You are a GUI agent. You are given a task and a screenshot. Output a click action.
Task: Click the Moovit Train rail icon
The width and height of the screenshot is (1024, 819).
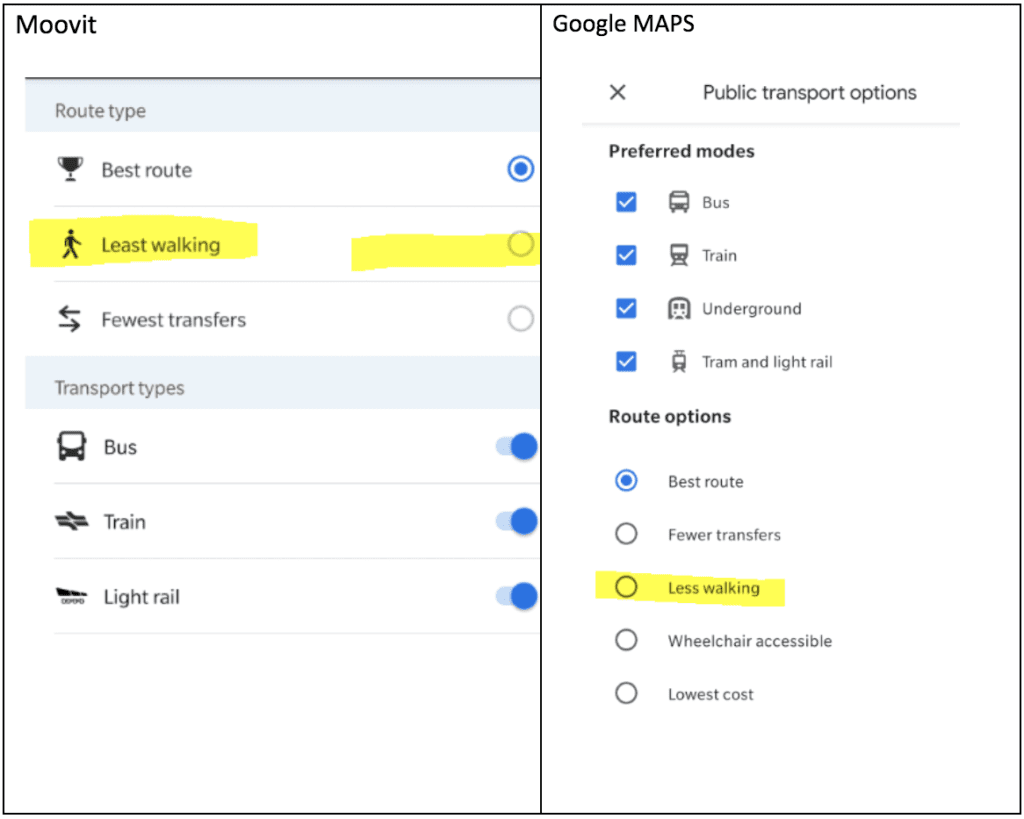pos(71,521)
